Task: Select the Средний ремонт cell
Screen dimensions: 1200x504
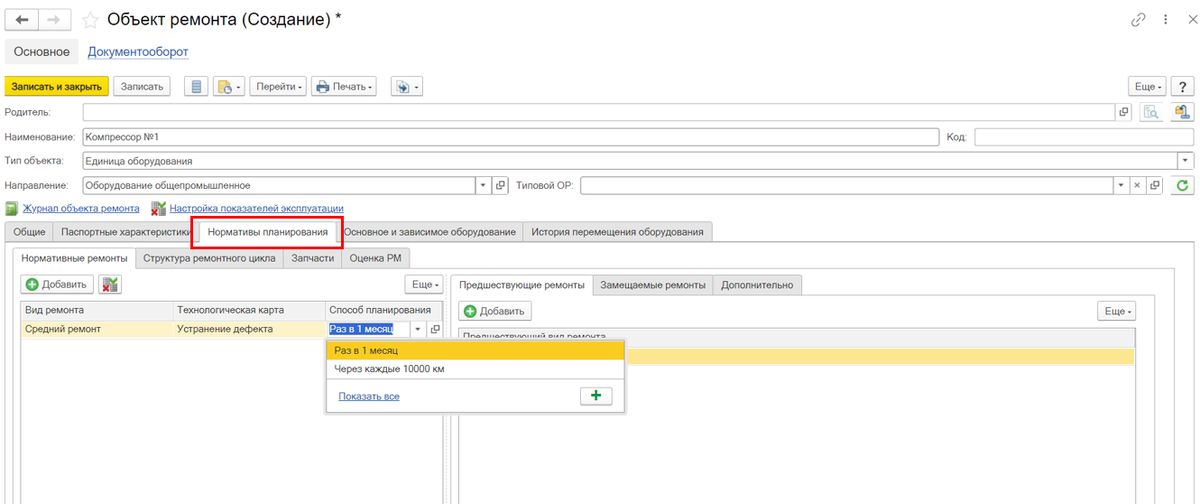Action: (x=97, y=329)
